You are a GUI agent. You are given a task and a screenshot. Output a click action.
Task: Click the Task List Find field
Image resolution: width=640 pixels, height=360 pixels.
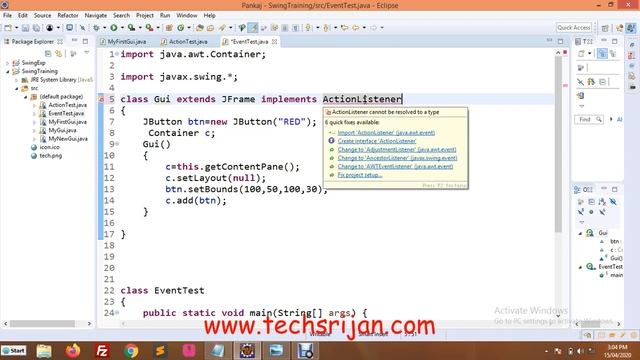[589, 119]
